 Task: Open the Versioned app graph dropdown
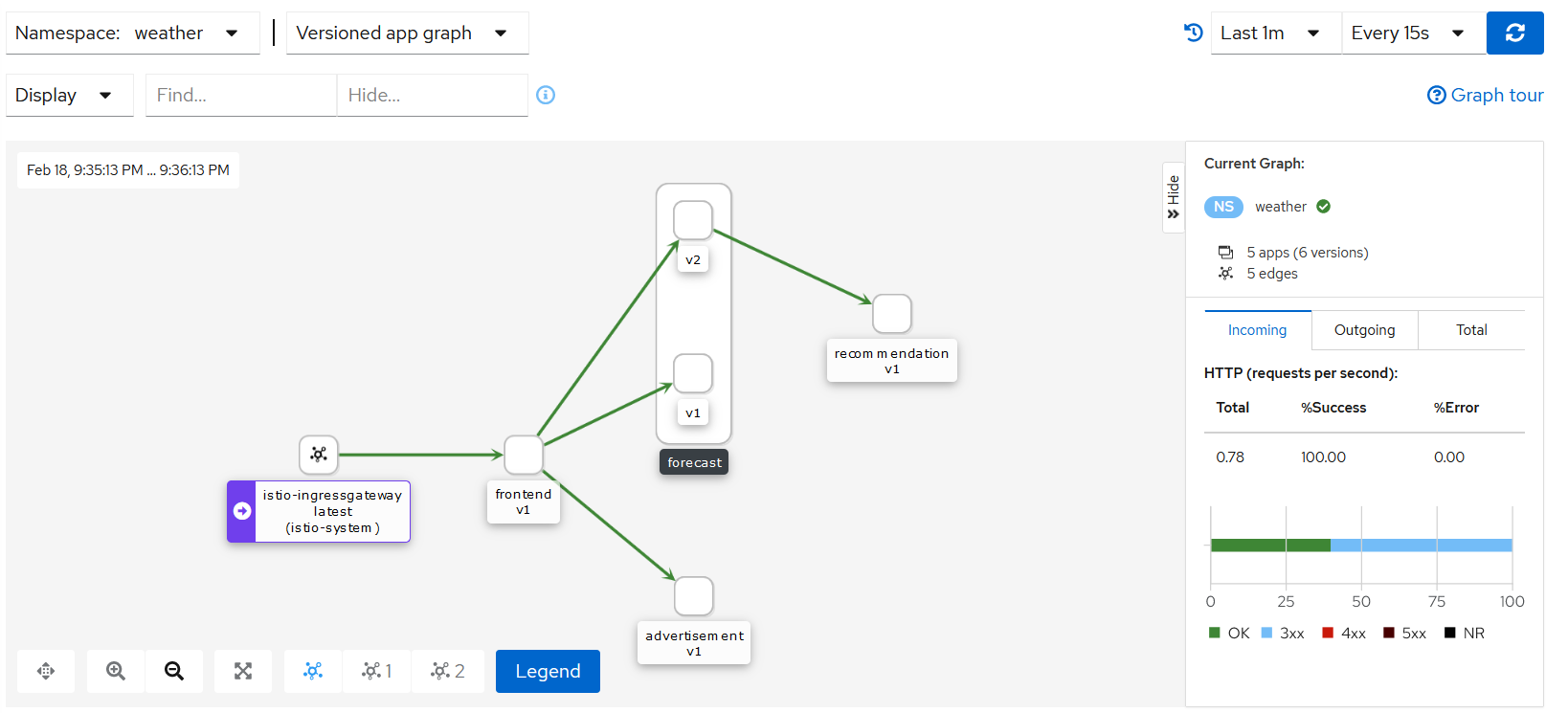(x=407, y=33)
